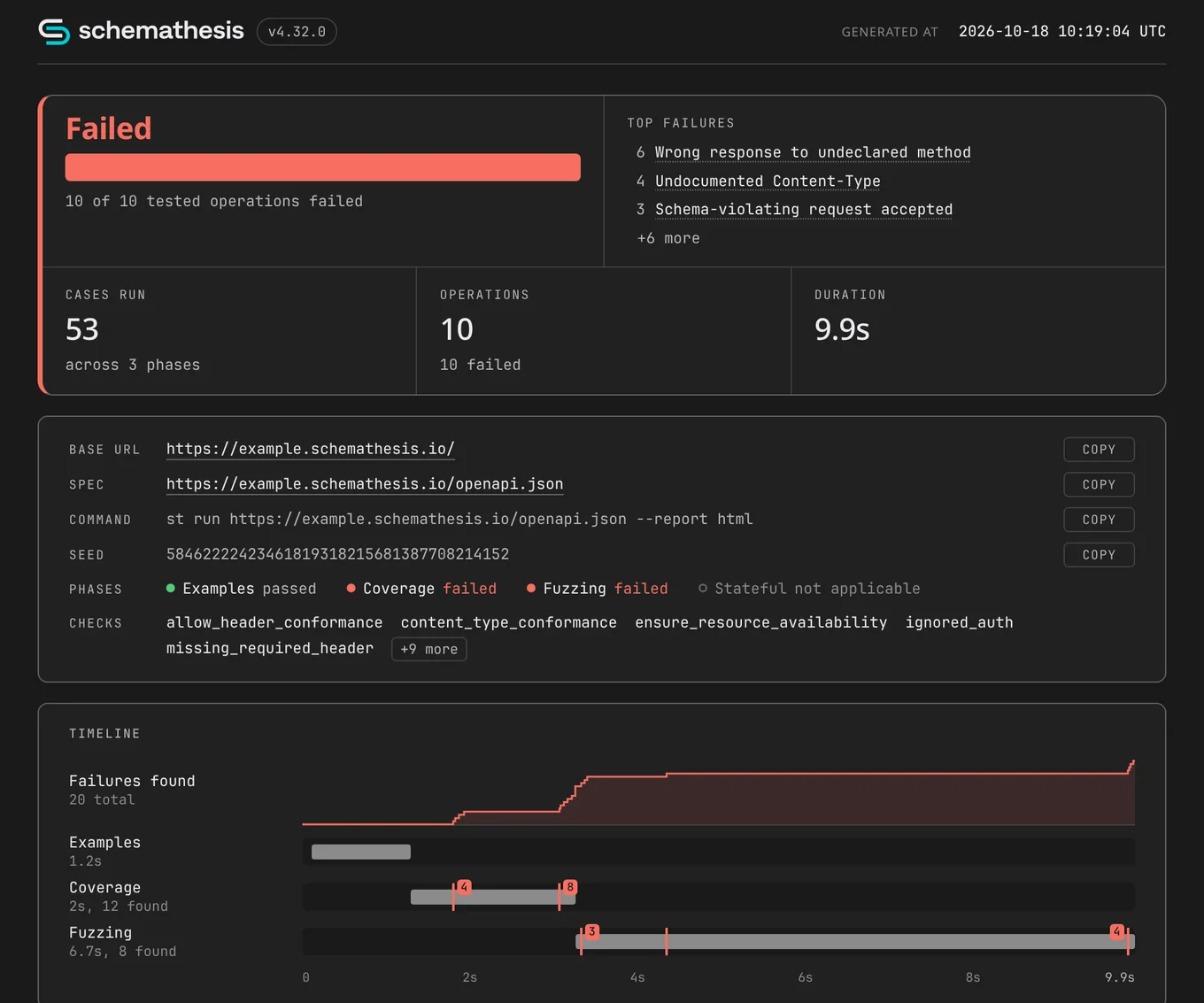Click the seed number text
Image resolution: width=1204 pixels, height=1003 pixels.
[338, 554]
